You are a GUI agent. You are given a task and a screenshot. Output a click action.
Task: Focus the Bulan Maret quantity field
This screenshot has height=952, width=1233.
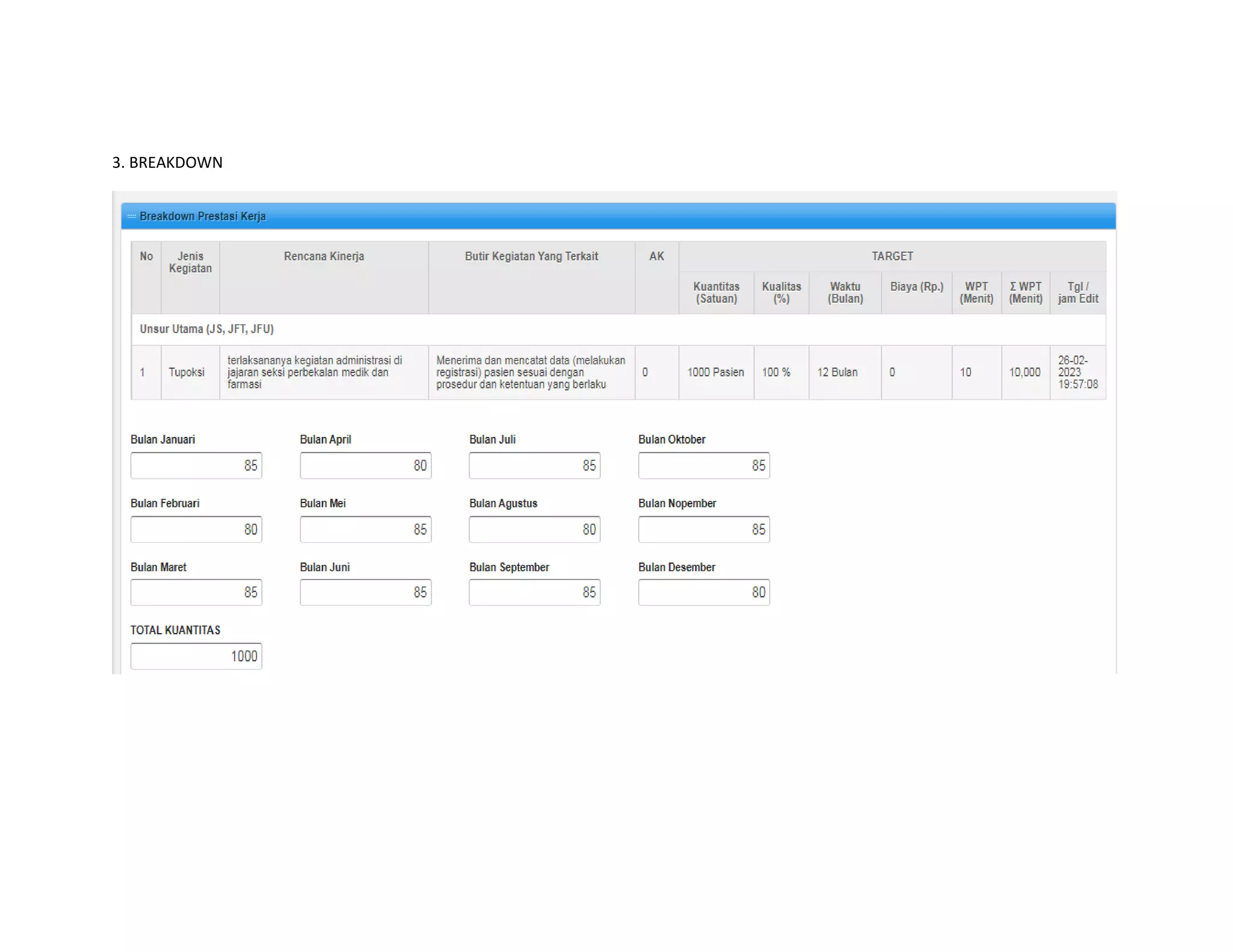pos(196,592)
